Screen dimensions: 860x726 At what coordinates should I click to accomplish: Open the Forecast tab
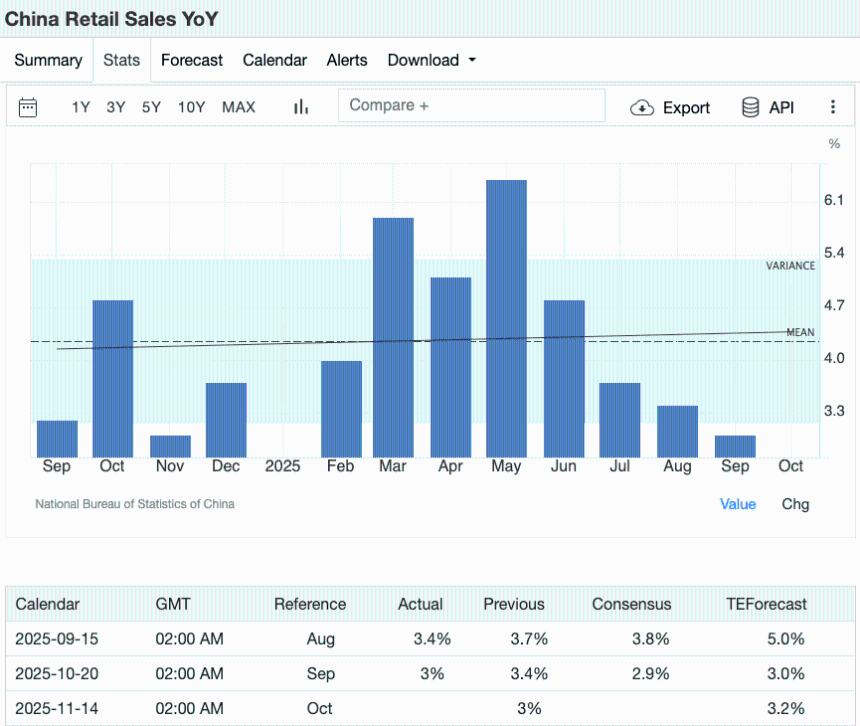(192, 60)
